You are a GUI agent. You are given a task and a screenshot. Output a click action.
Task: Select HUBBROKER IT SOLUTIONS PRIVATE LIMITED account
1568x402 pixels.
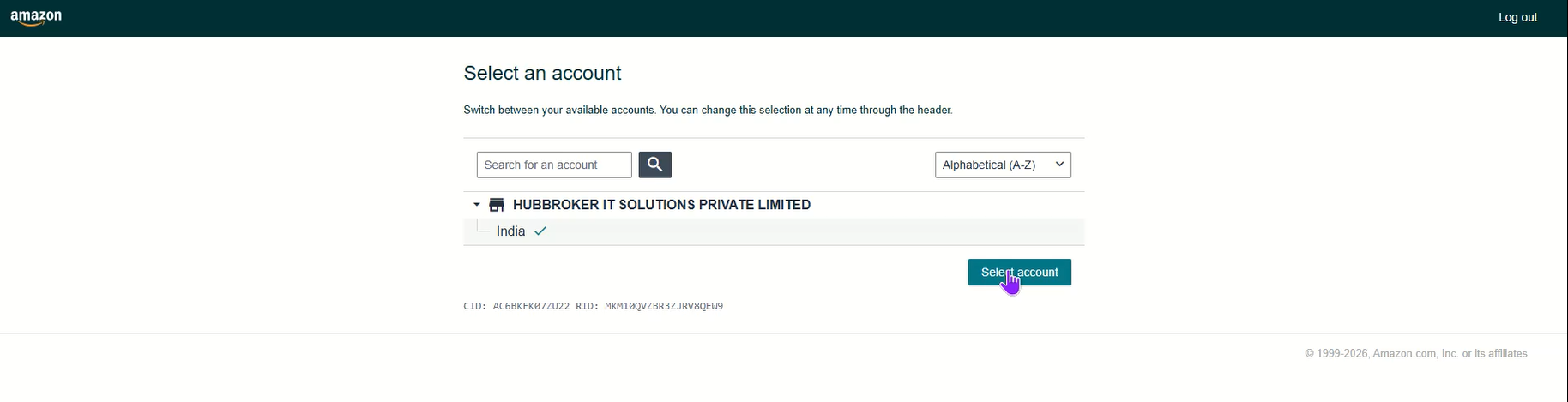[661, 205]
